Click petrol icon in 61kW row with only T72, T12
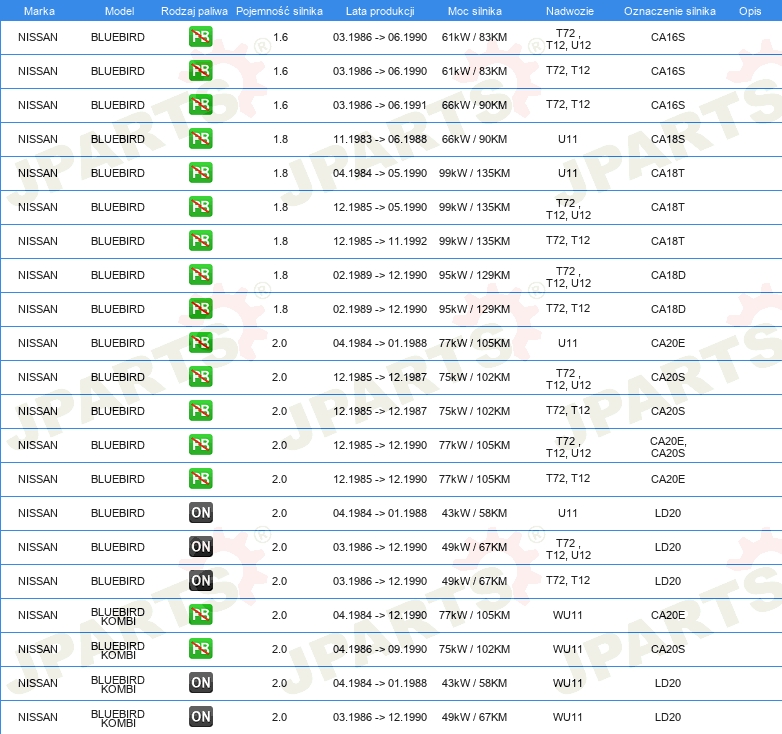The image size is (782, 734). [x=200, y=71]
